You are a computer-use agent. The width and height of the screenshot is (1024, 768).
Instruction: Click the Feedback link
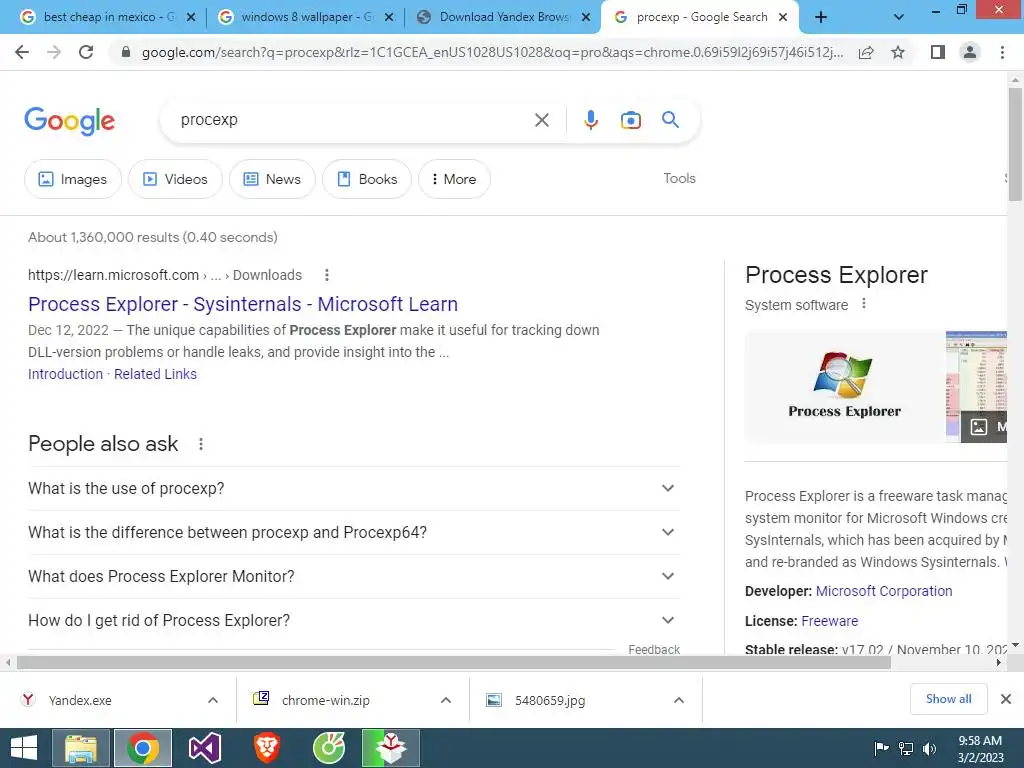click(x=654, y=649)
